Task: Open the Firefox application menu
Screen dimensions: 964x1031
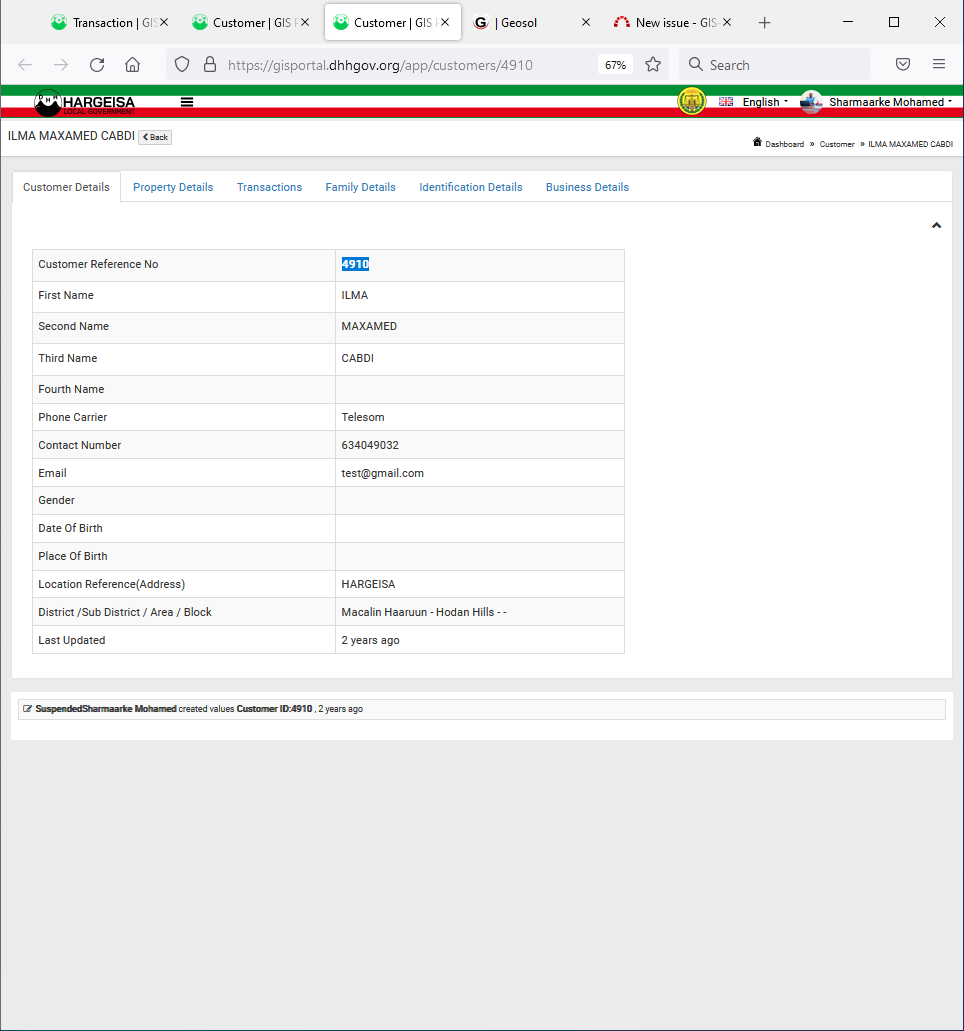Action: click(939, 64)
